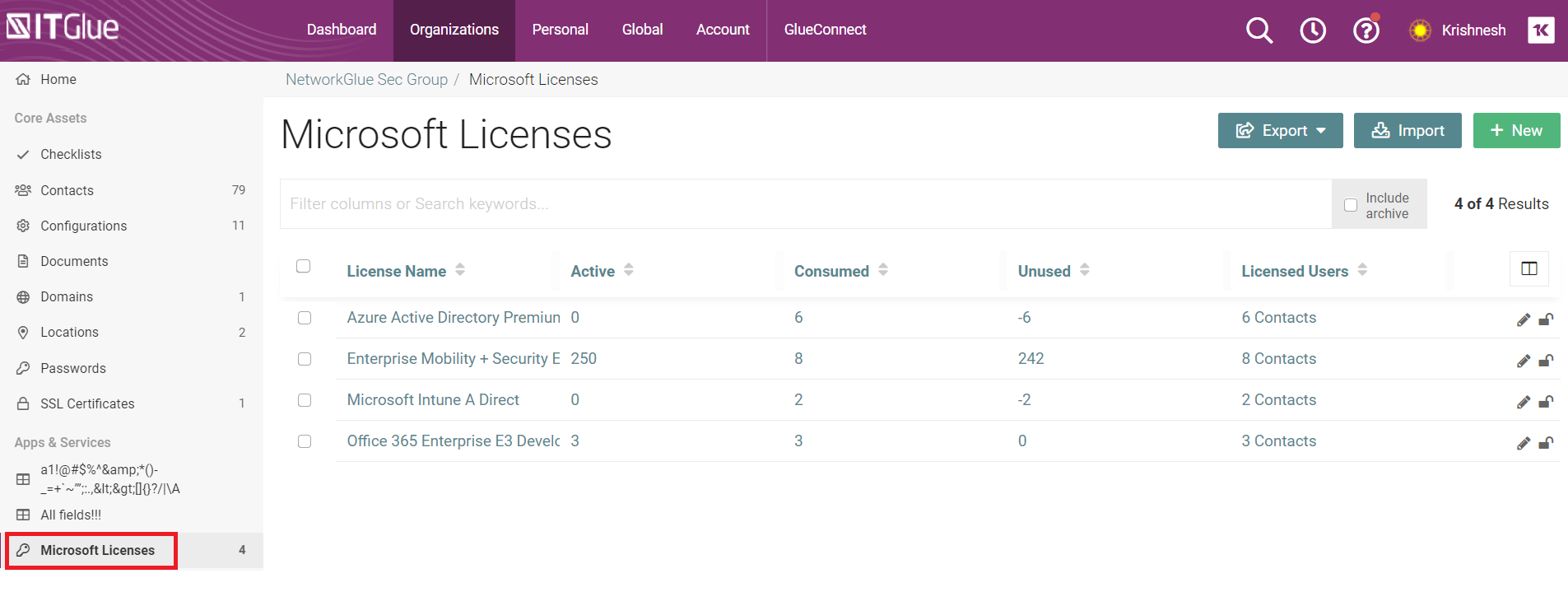Open the Account tab
This screenshot has height=606, width=1568.
tap(723, 30)
